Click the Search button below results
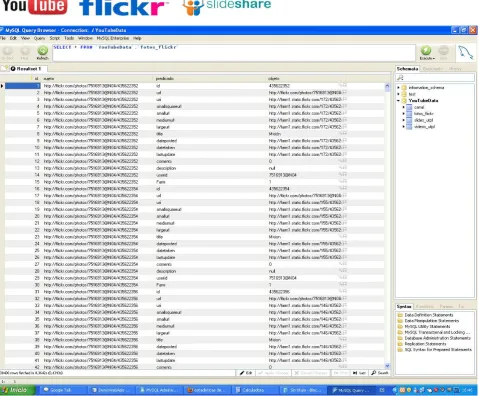Screen dimensions: 479x396 pyautogui.click(x=380, y=373)
